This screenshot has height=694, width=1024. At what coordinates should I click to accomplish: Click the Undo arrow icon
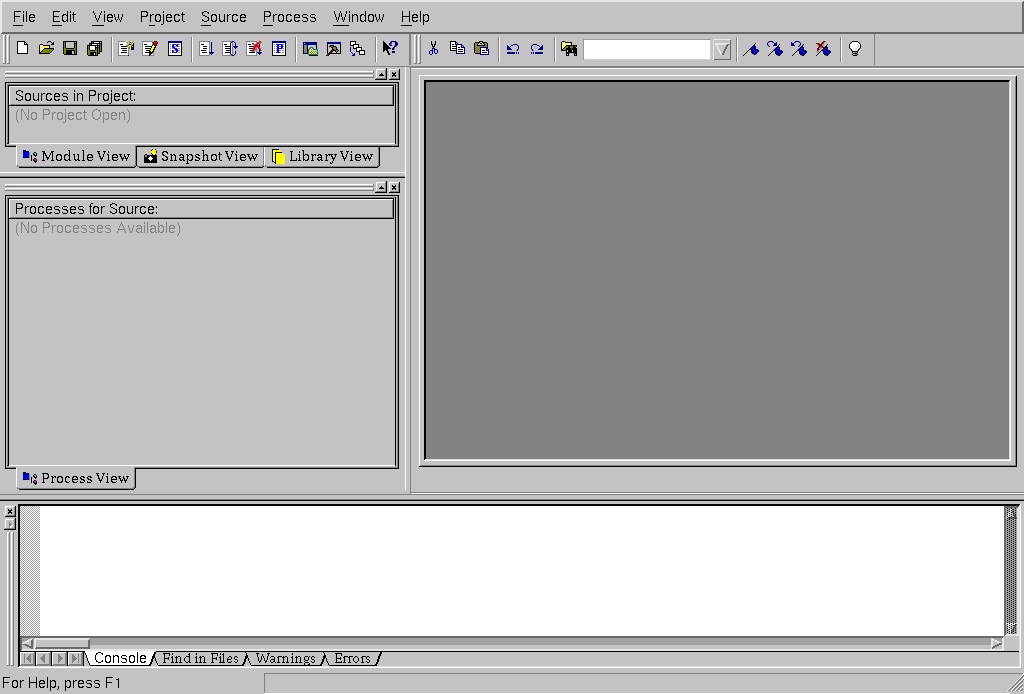(x=513, y=48)
